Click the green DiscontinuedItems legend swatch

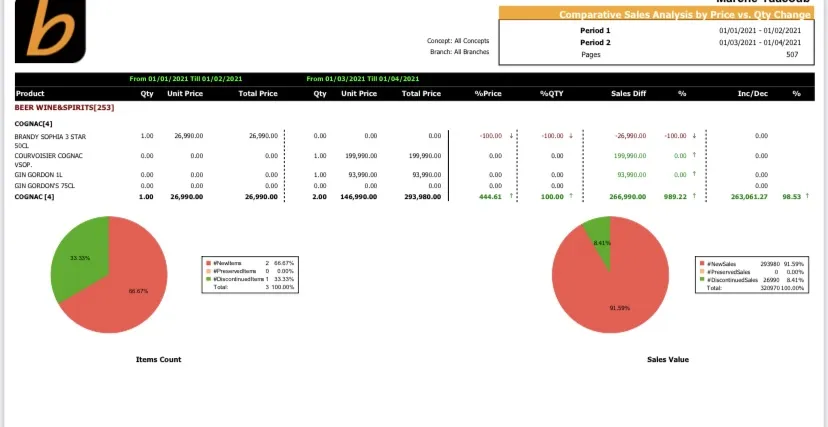209,279
